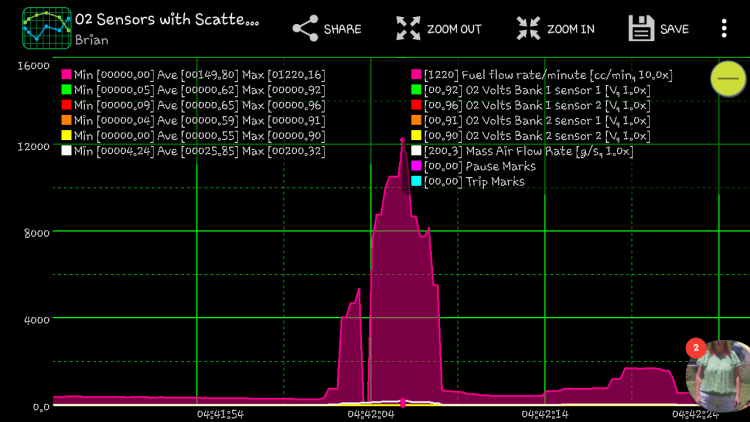Image resolution: width=750 pixels, height=422 pixels.
Task: Tap the 8000 y-axis label
Action: tap(37, 233)
